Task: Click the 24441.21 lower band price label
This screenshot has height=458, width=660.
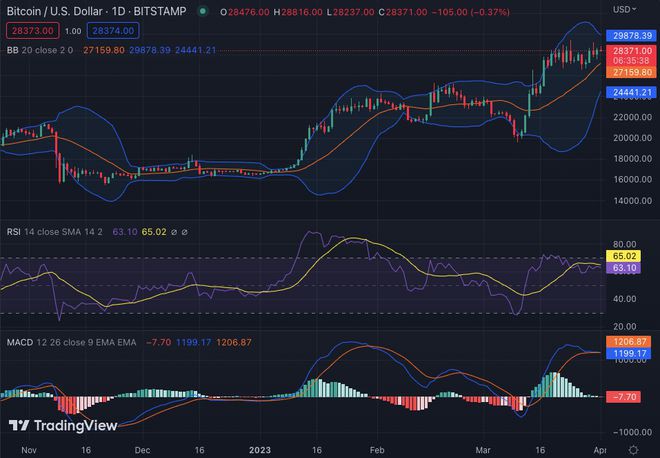Action: point(632,92)
